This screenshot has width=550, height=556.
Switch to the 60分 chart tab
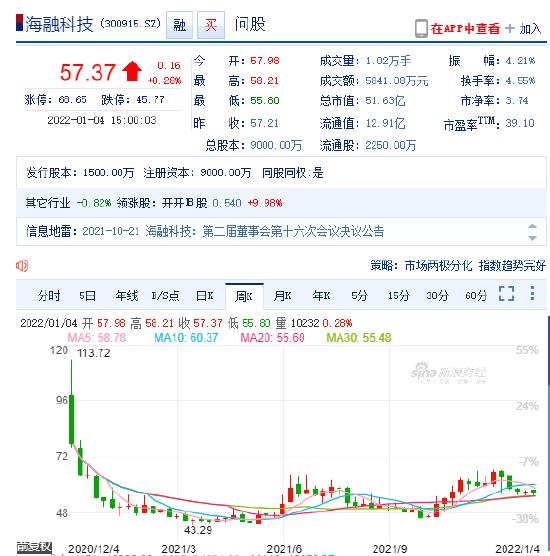tap(476, 295)
